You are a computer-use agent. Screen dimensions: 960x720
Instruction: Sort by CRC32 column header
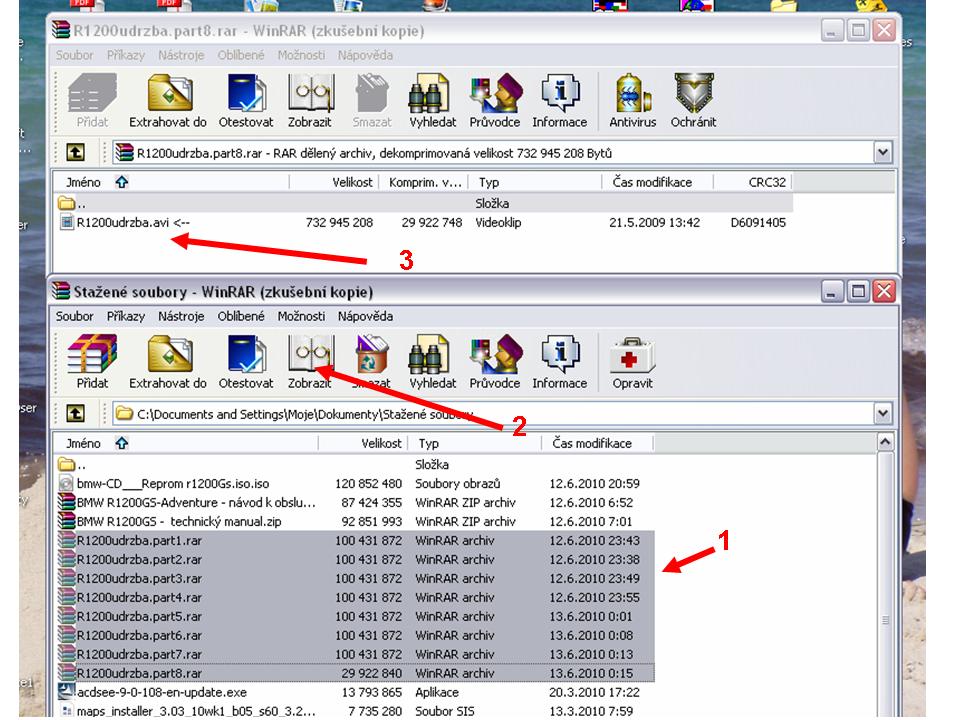click(x=752, y=182)
